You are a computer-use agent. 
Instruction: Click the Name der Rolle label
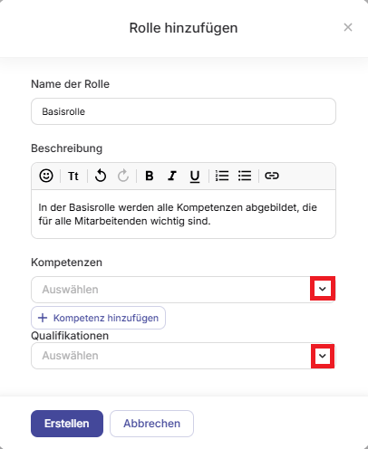coord(70,84)
